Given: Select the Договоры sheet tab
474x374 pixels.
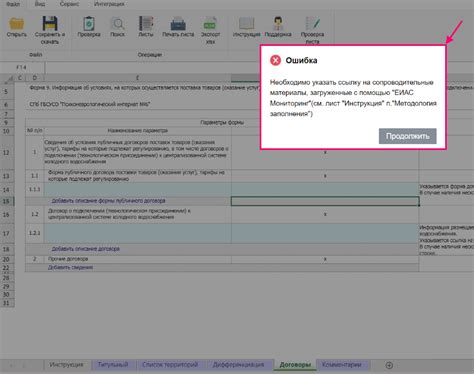Looking at the screenshot, I should point(295,365).
